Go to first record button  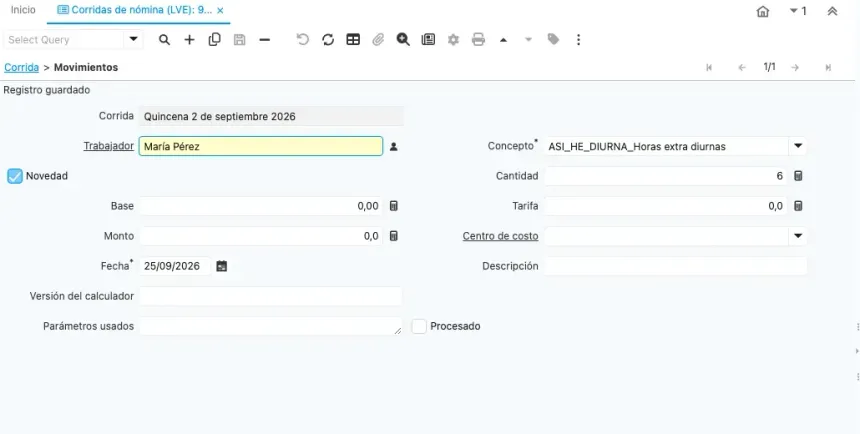coord(709,67)
